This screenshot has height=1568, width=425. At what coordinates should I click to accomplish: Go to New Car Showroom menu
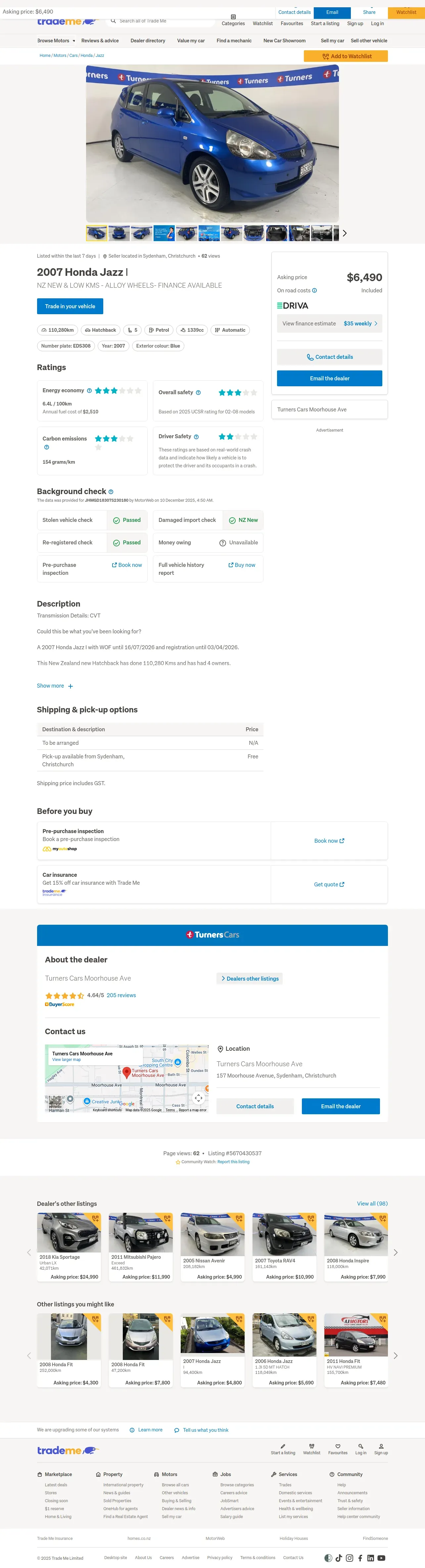[284, 41]
